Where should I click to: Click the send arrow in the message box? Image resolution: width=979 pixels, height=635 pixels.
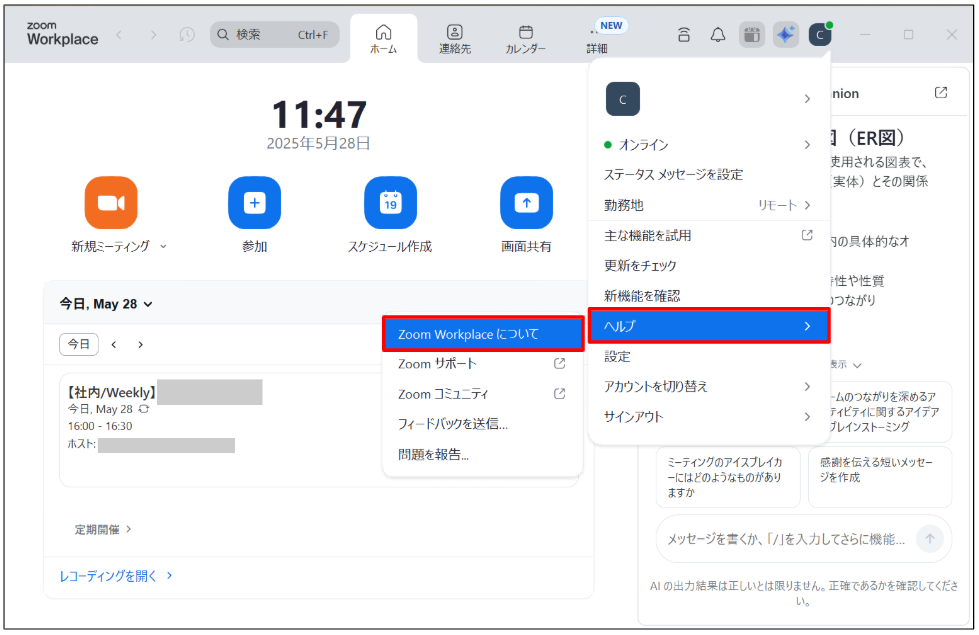(x=930, y=539)
